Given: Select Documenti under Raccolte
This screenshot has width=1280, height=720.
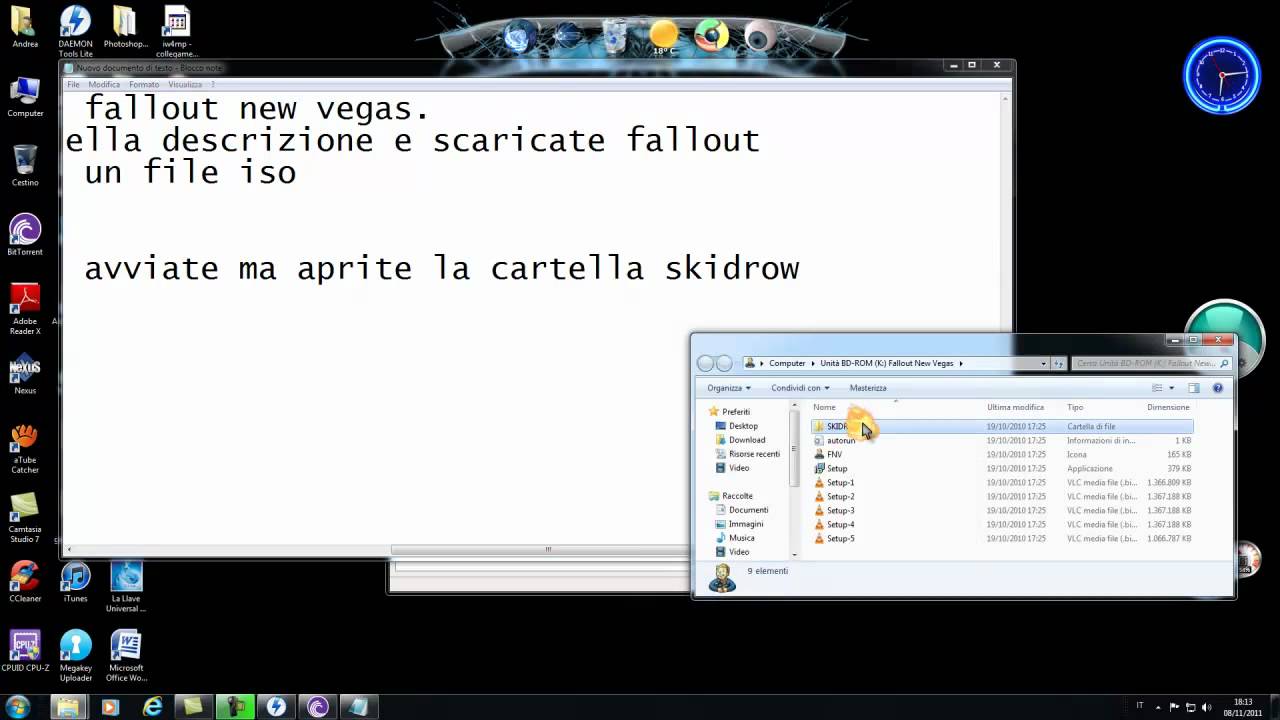Looking at the screenshot, I should click(748, 510).
